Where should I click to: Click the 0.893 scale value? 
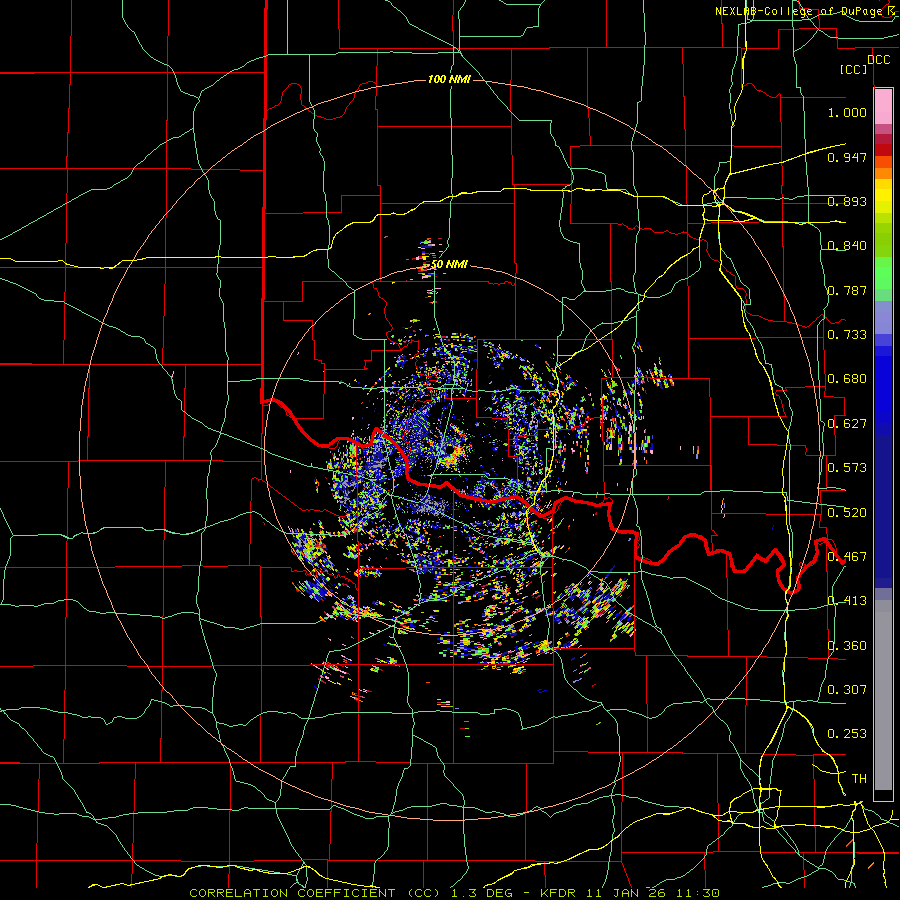click(x=847, y=201)
